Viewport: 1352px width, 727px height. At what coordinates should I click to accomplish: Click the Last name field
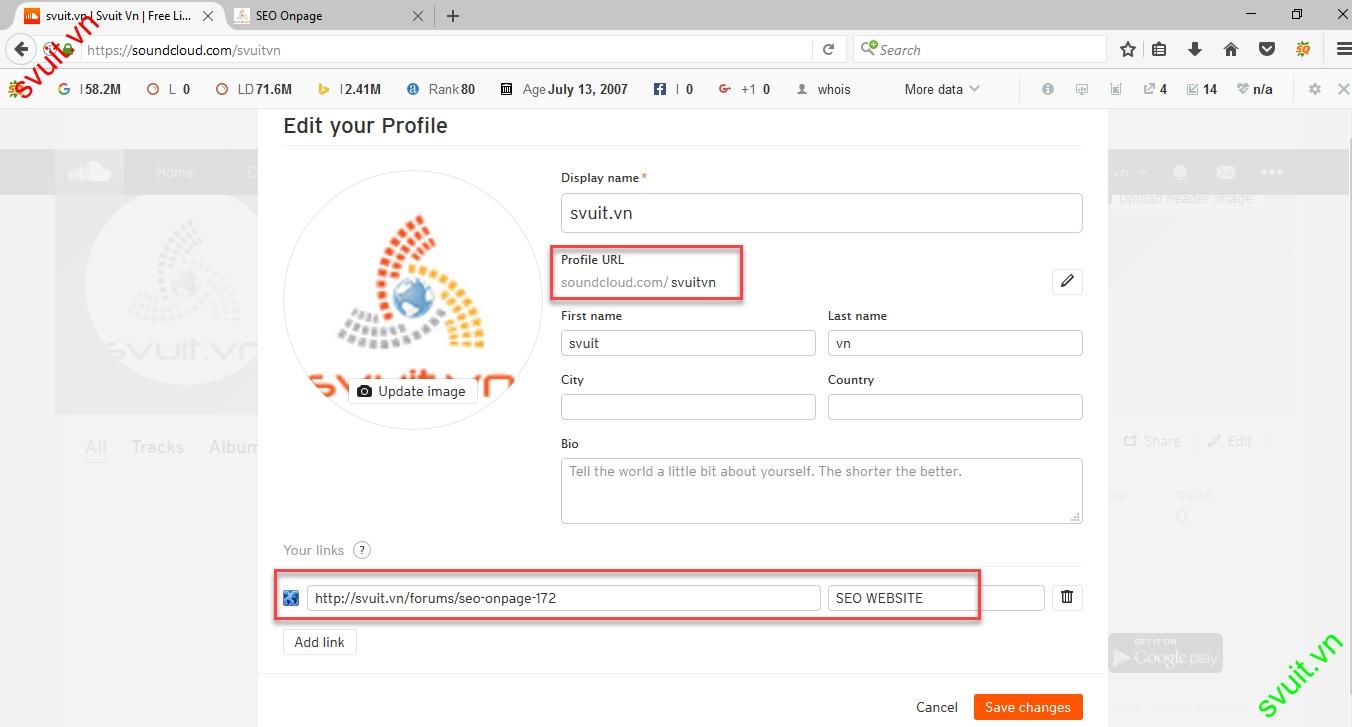[955, 343]
